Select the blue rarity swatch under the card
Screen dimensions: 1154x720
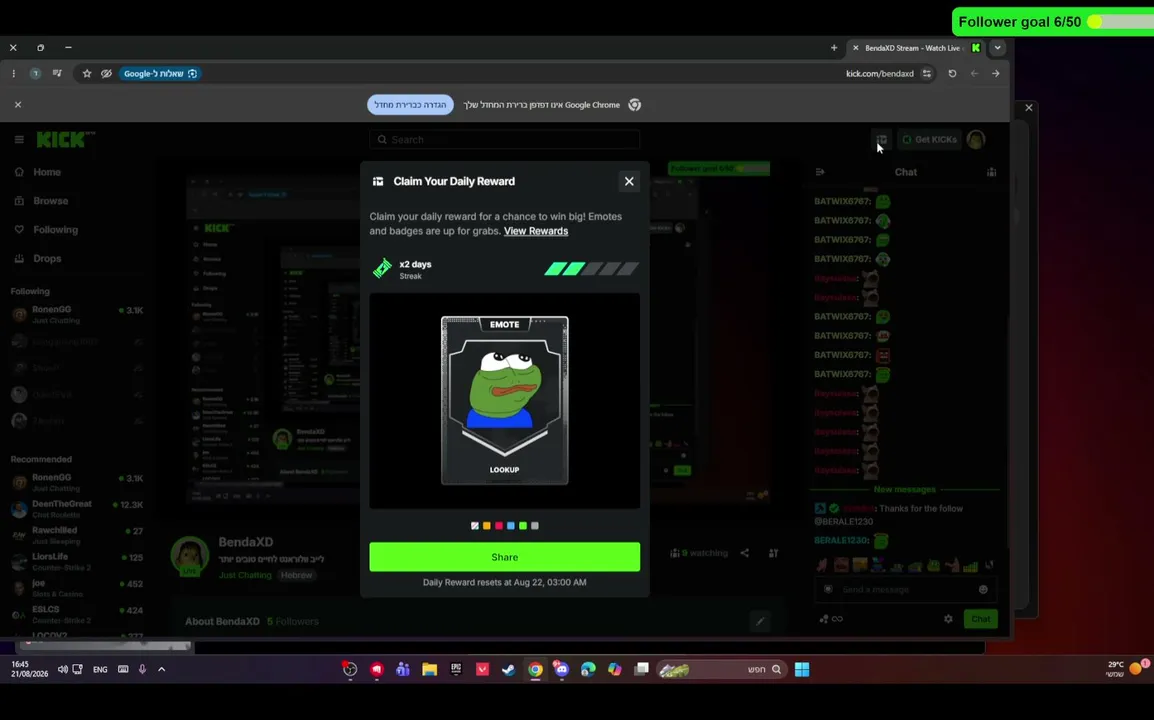pyautogui.click(x=511, y=526)
